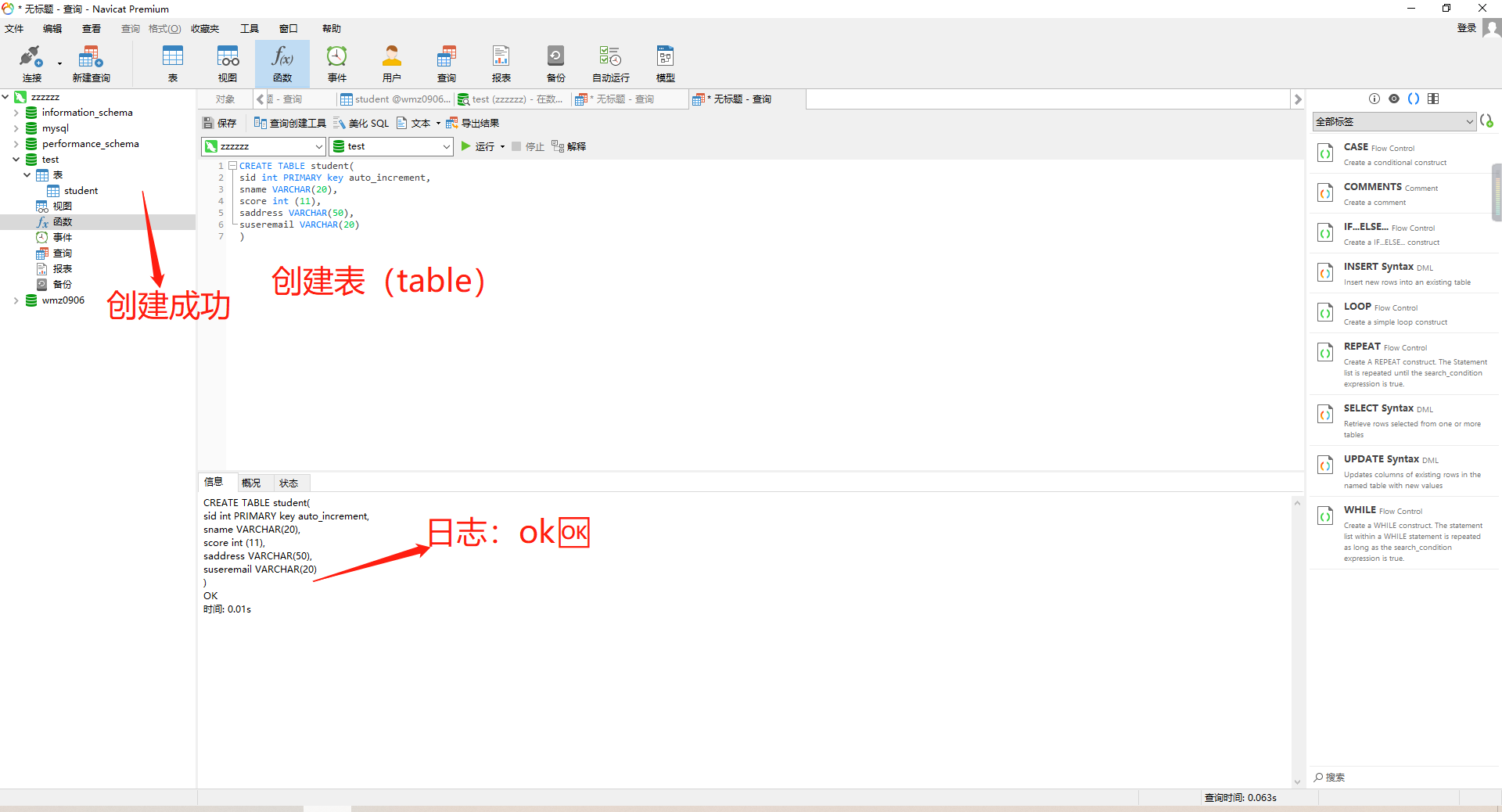Open the Favorites (收藏夹) menu
The width and height of the screenshot is (1502, 812).
tap(205, 29)
